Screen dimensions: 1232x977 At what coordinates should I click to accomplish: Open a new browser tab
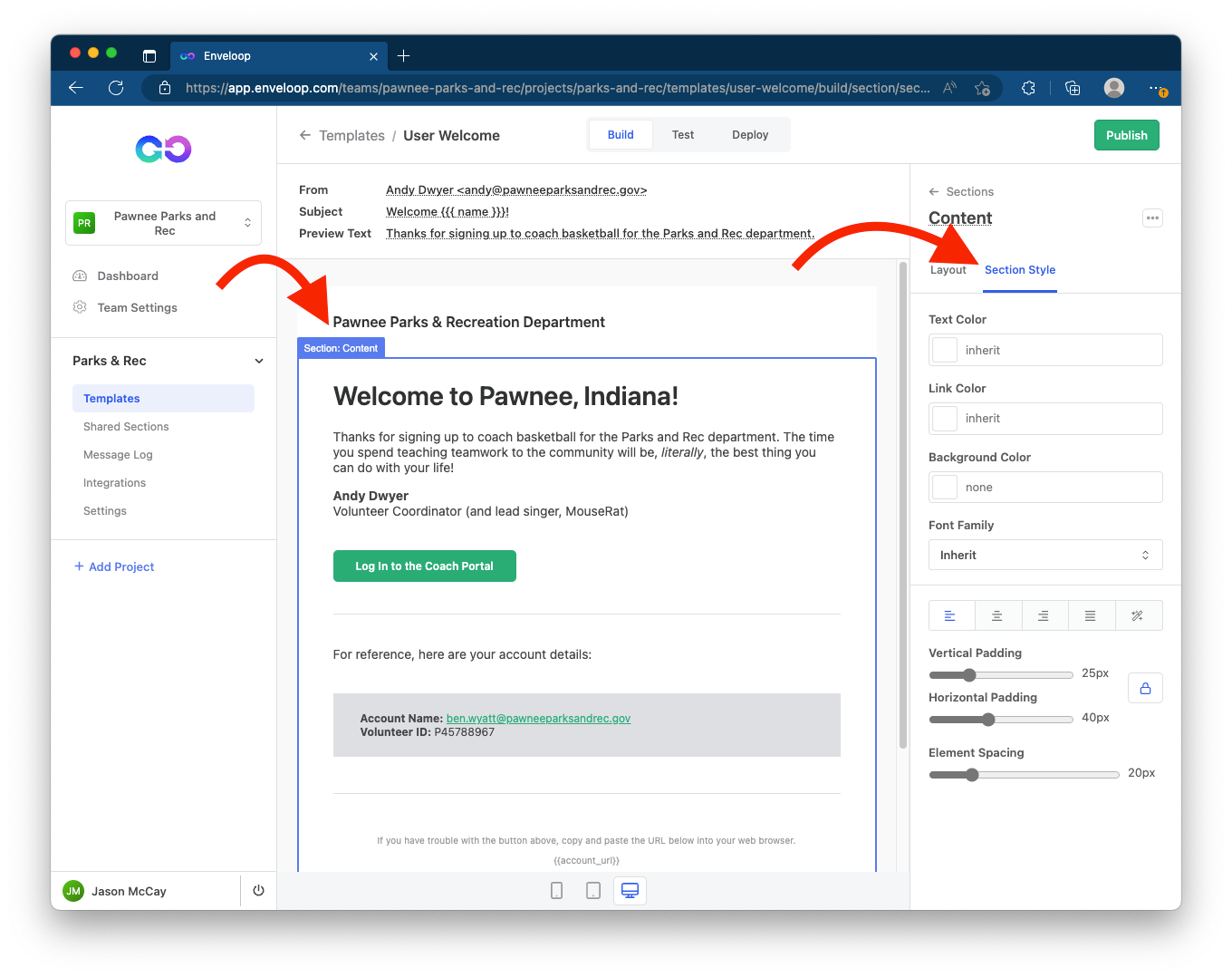pyautogui.click(x=404, y=56)
